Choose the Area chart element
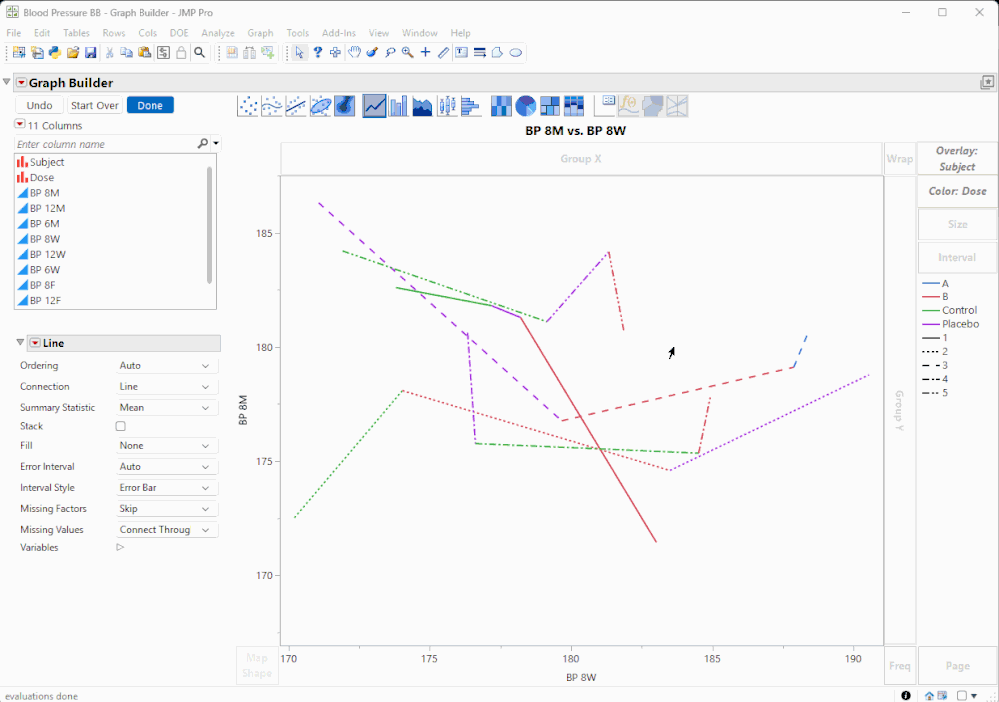The width and height of the screenshot is (999, 702). (423, 106)
